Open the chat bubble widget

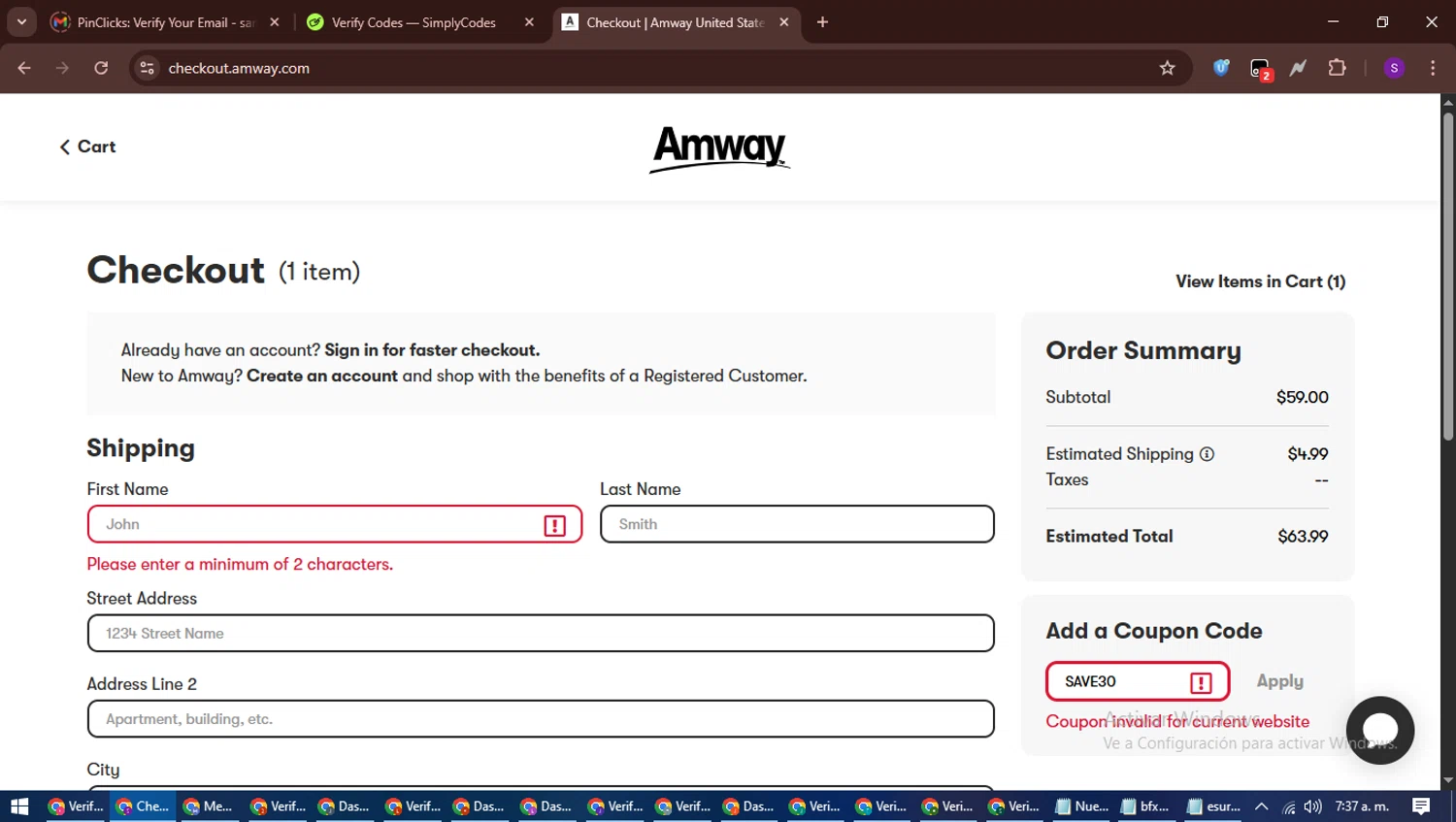[1379, 730]
